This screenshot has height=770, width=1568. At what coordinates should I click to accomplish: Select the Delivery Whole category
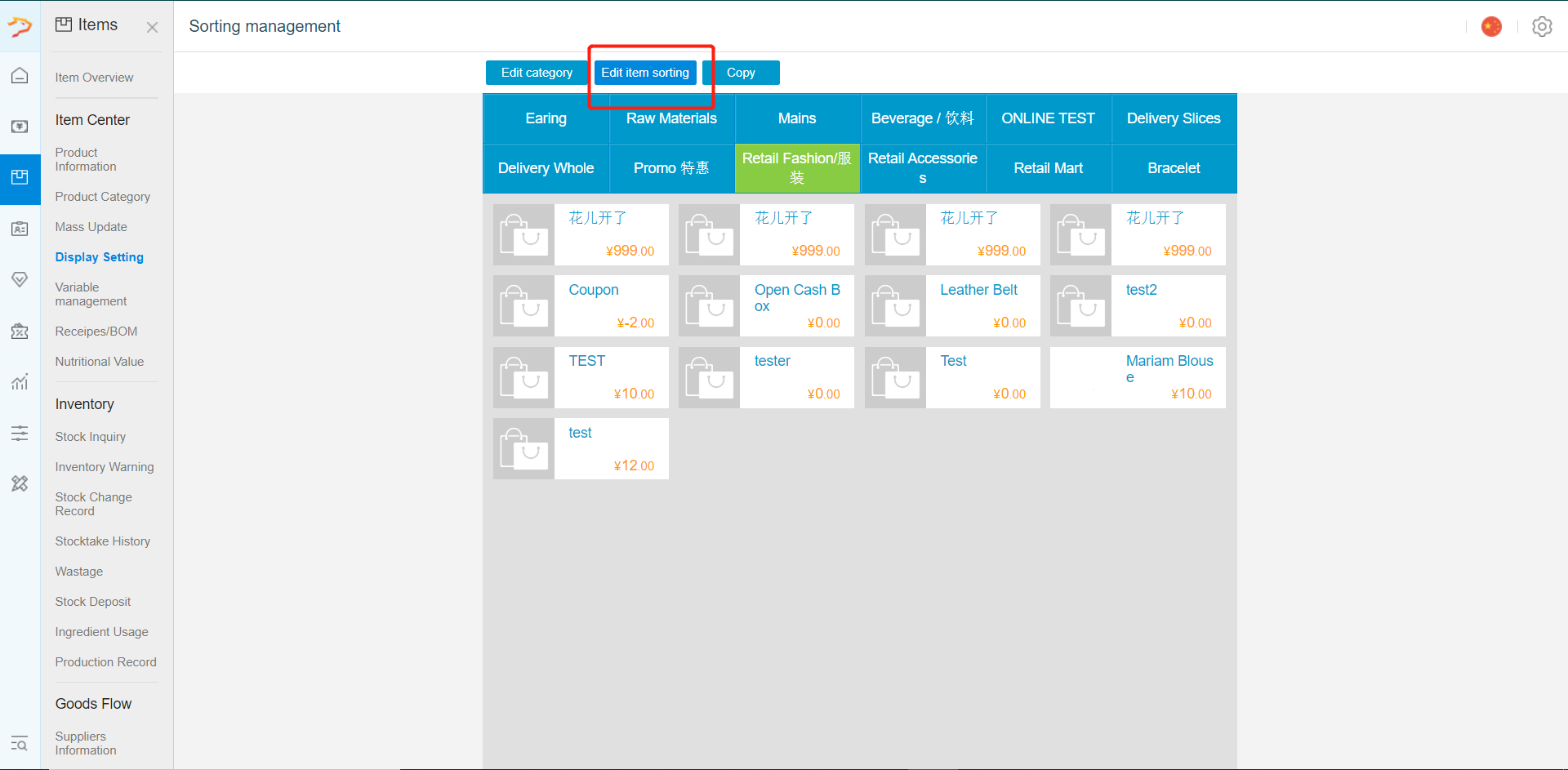pos(546,168)
